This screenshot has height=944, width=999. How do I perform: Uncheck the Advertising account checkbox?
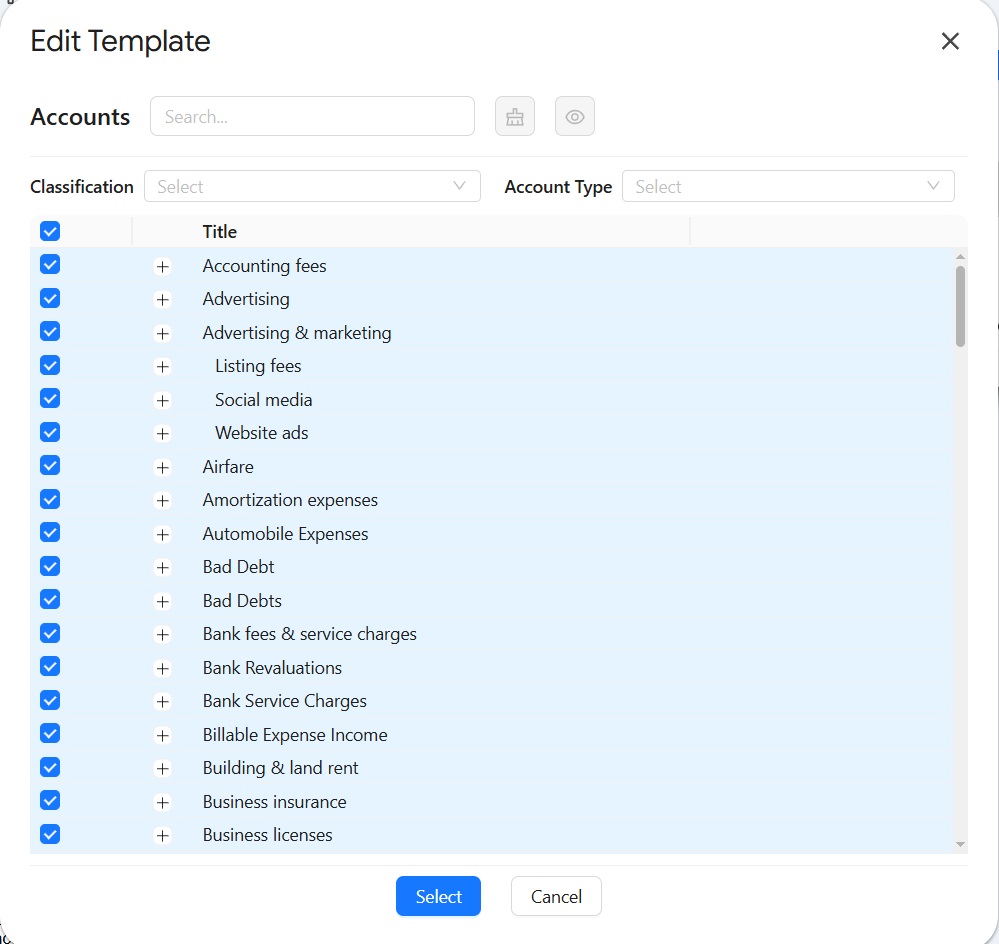point(50,299)
